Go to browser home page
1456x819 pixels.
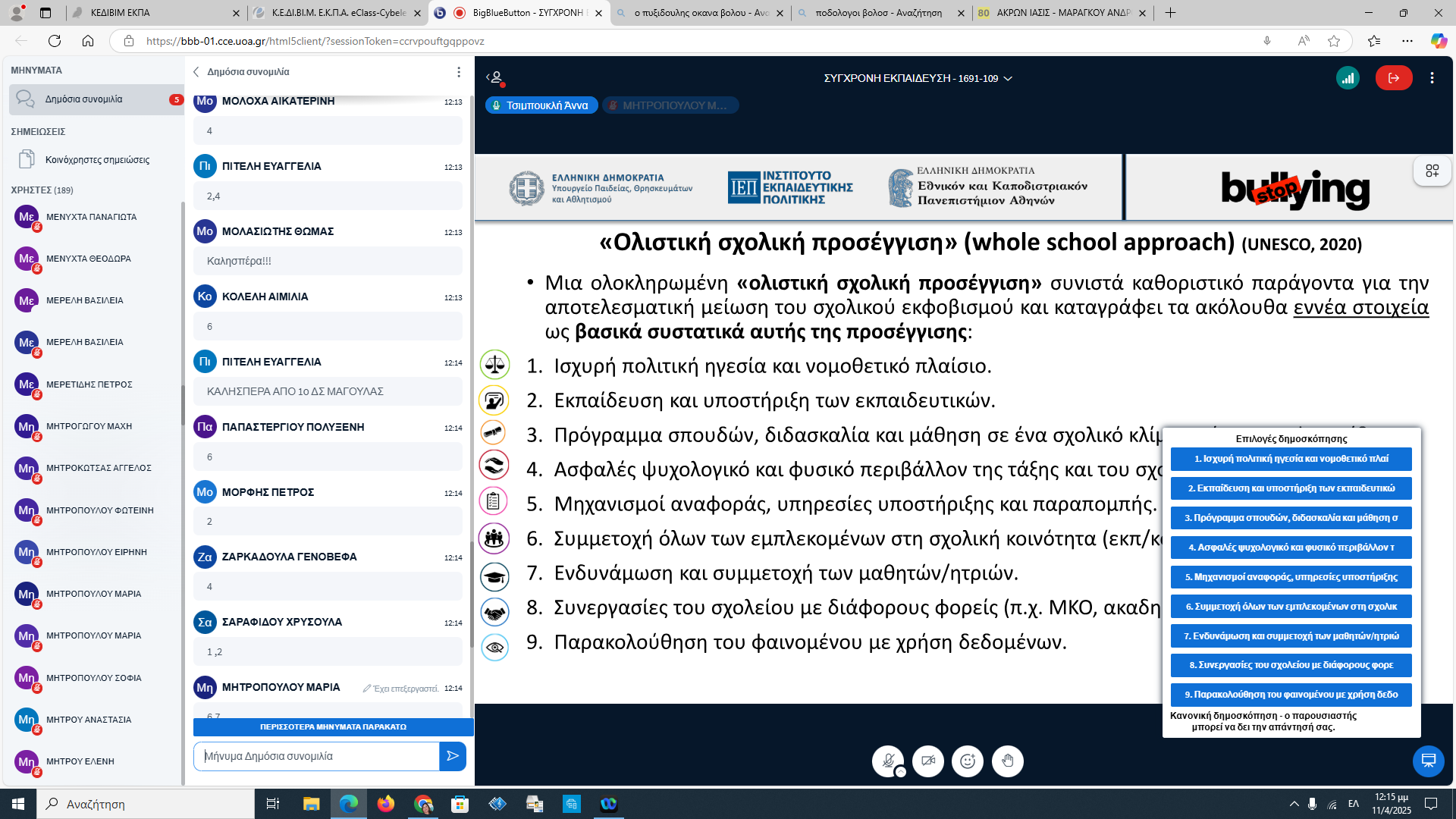(x=88, y=41)
